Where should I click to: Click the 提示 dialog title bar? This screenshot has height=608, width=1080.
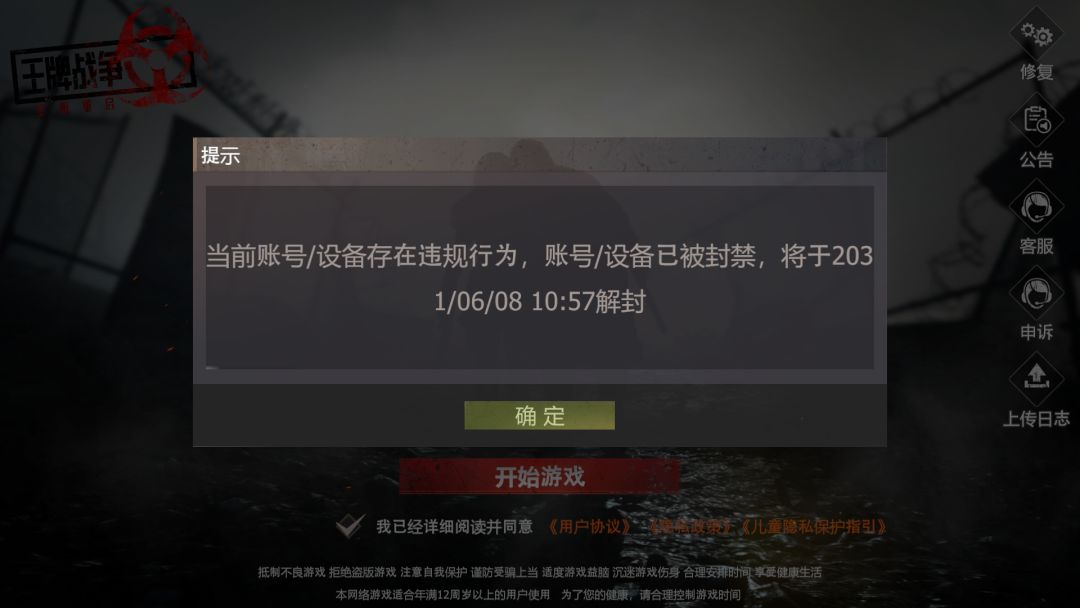(539, 155)
